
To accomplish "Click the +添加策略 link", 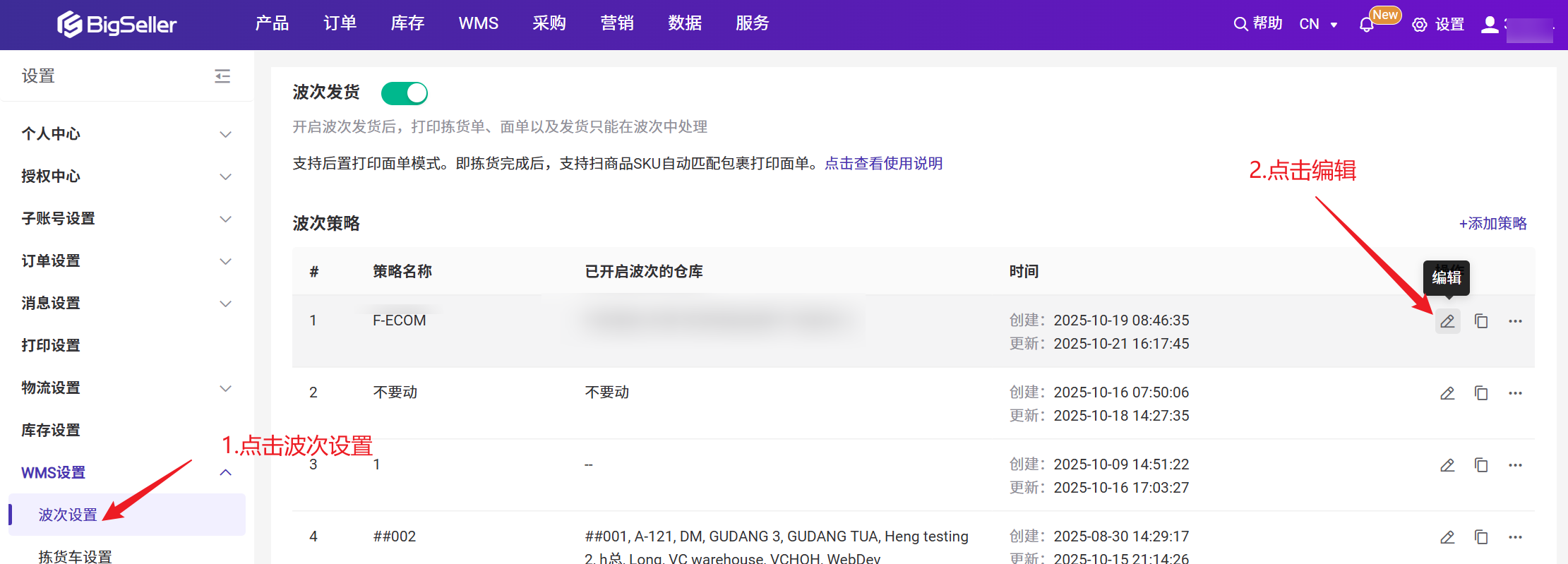I will click(x=1492, y=224).
